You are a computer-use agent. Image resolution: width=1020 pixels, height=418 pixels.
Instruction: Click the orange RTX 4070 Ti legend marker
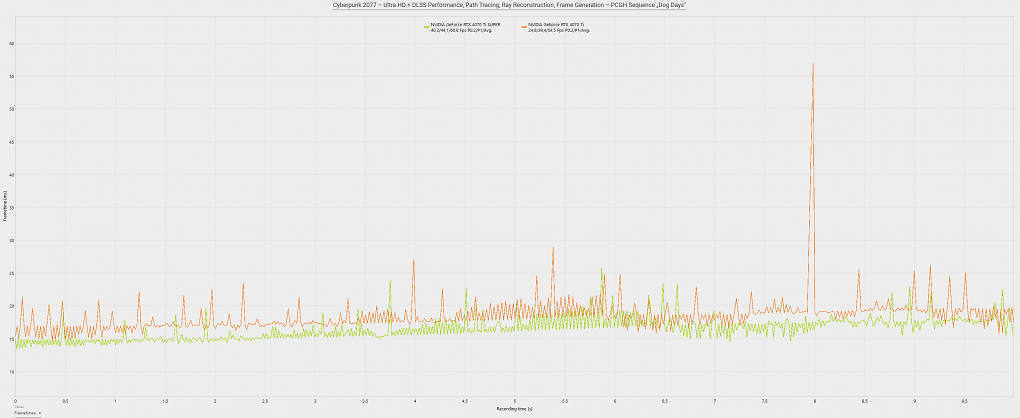tap(523, 27)
